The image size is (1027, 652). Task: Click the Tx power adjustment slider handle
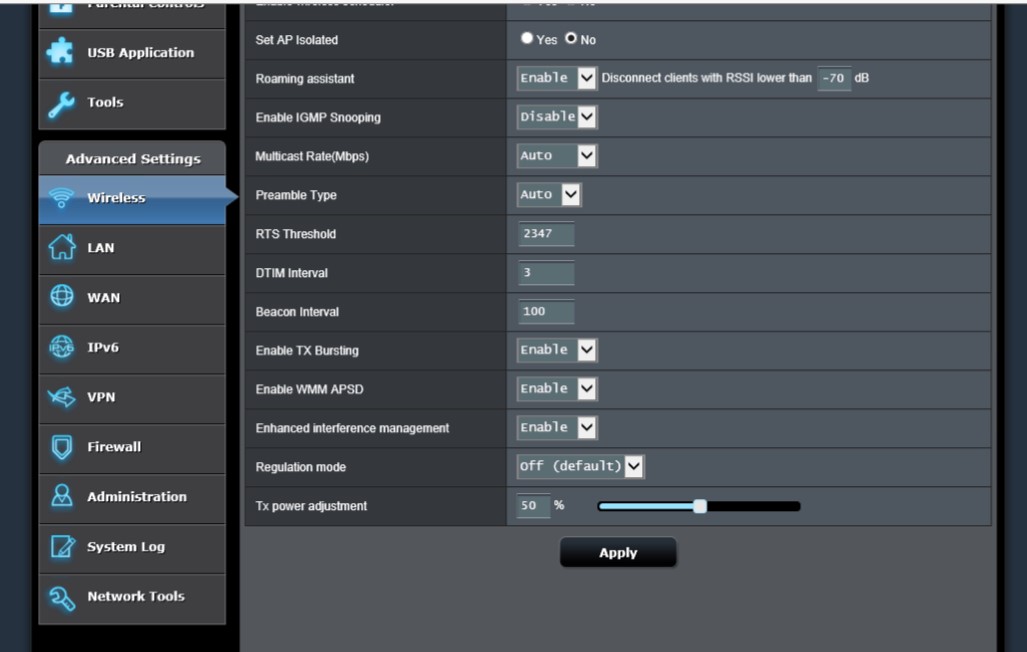700,506
